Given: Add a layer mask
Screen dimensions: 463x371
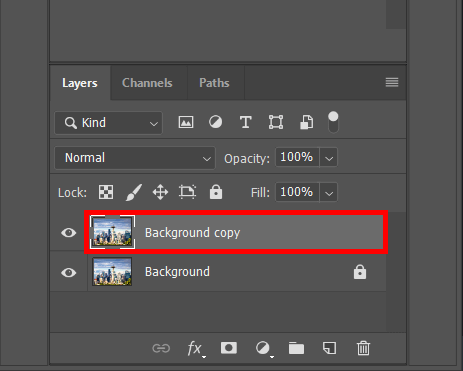Looking at the screenshot, I should (229, 348).
